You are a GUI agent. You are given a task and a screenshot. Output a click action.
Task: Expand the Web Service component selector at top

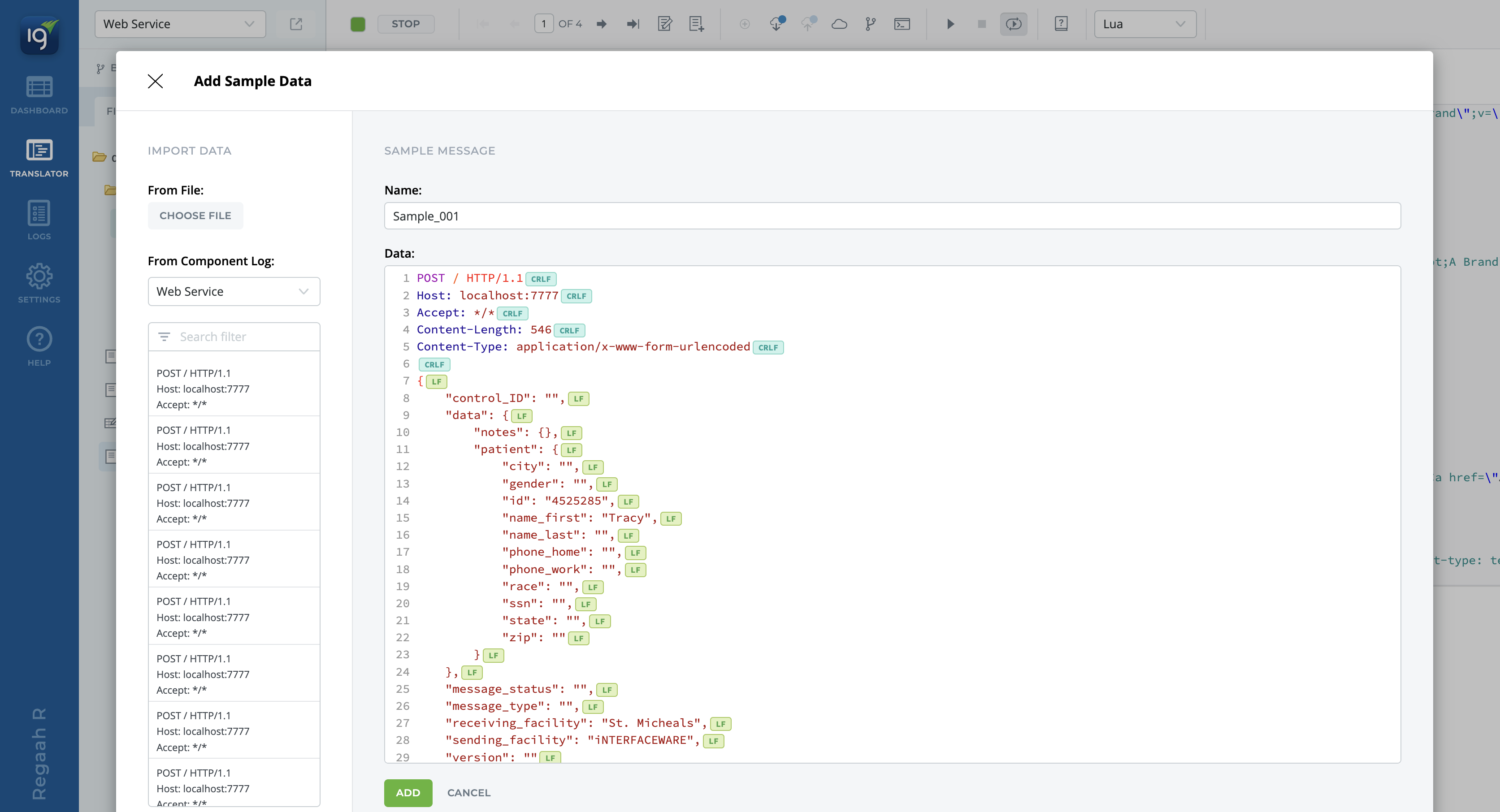tap(180, 24)
